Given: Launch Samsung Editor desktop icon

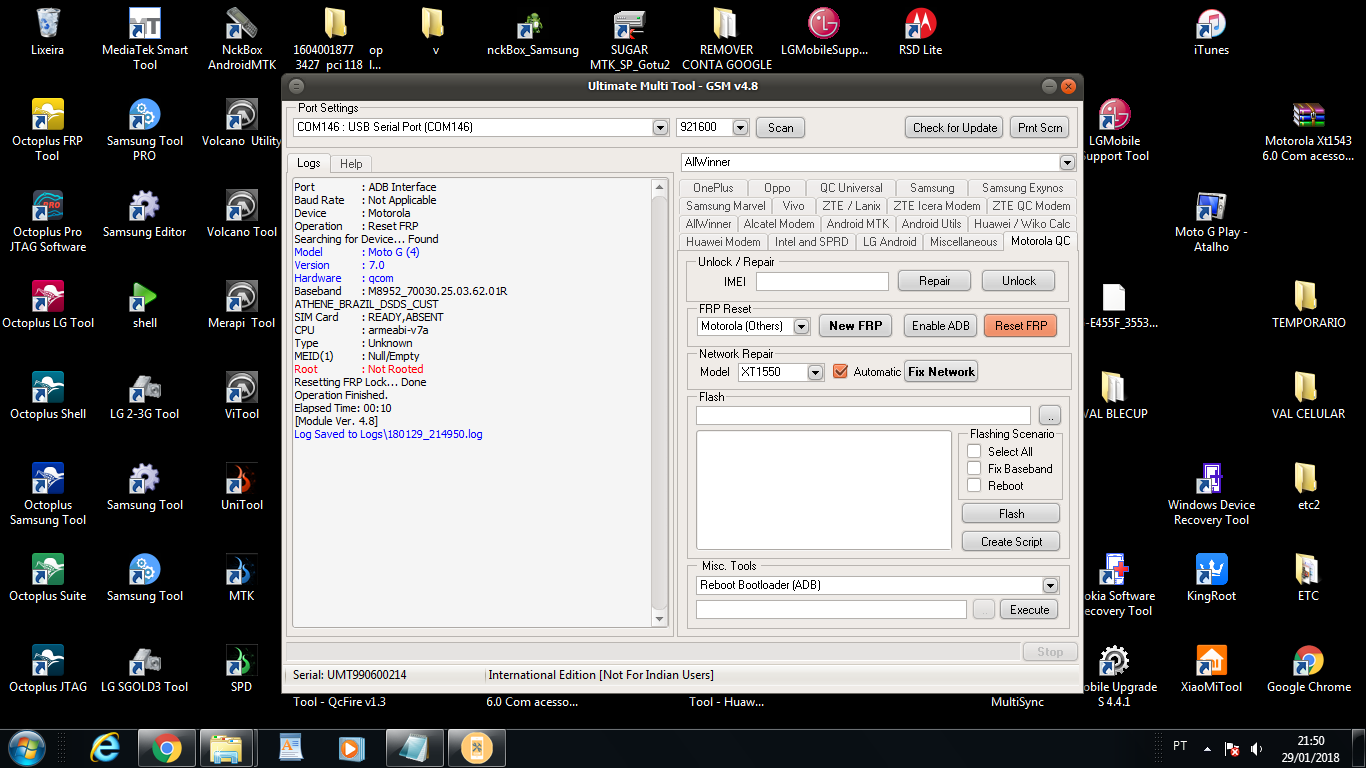Looking at the screenshot, I should 145,214.
